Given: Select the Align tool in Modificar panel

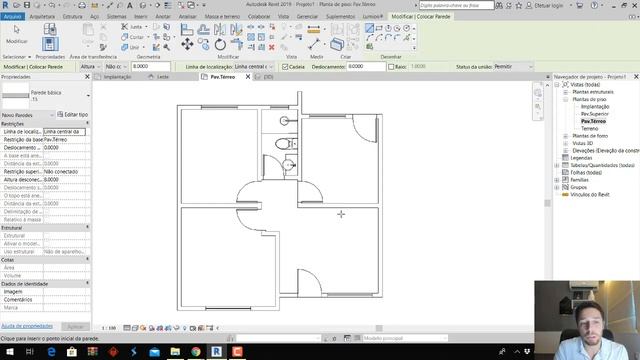Looking at the screenshot, I should 187,29.
